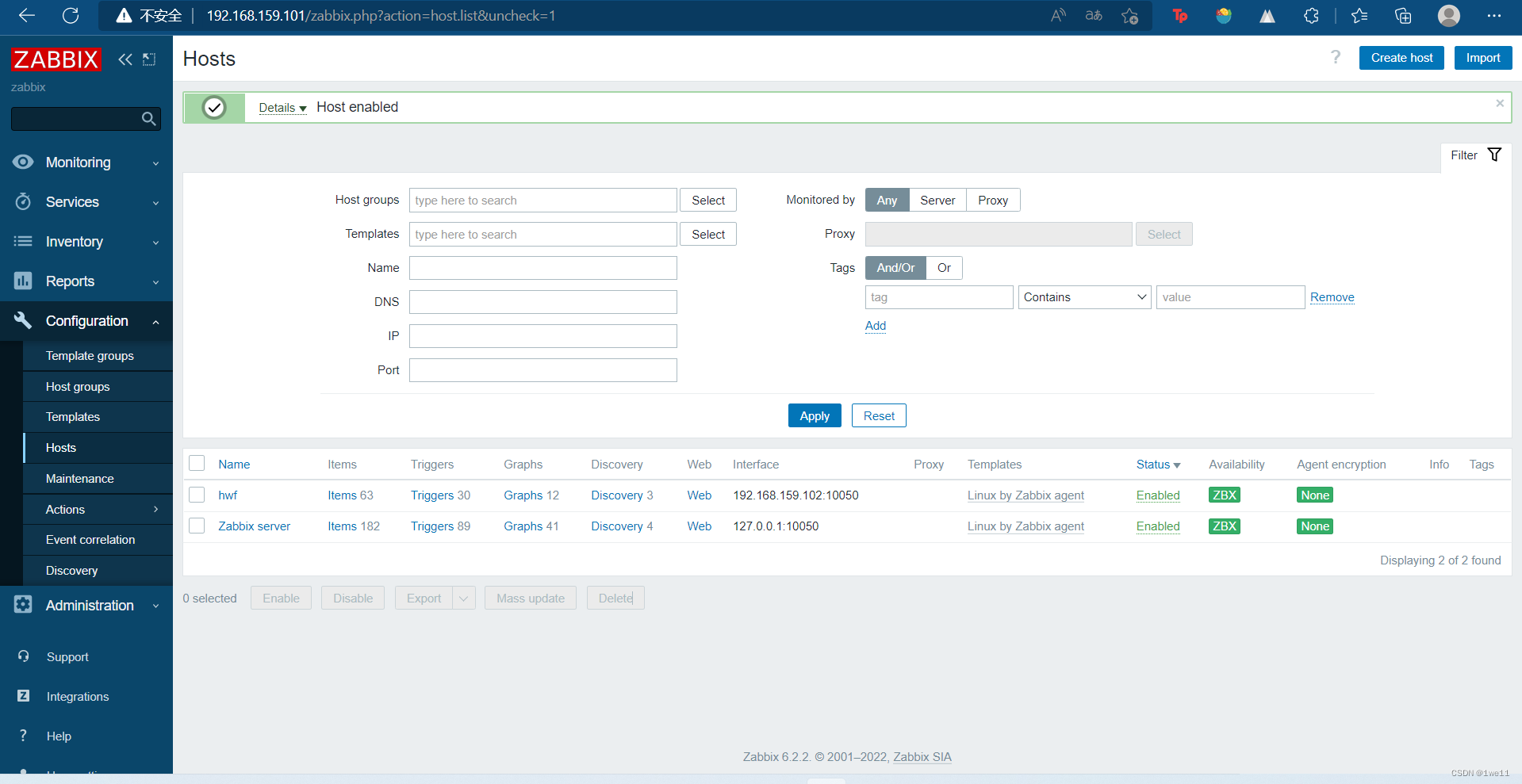Select Server for Monitored by

pos(937,200)
